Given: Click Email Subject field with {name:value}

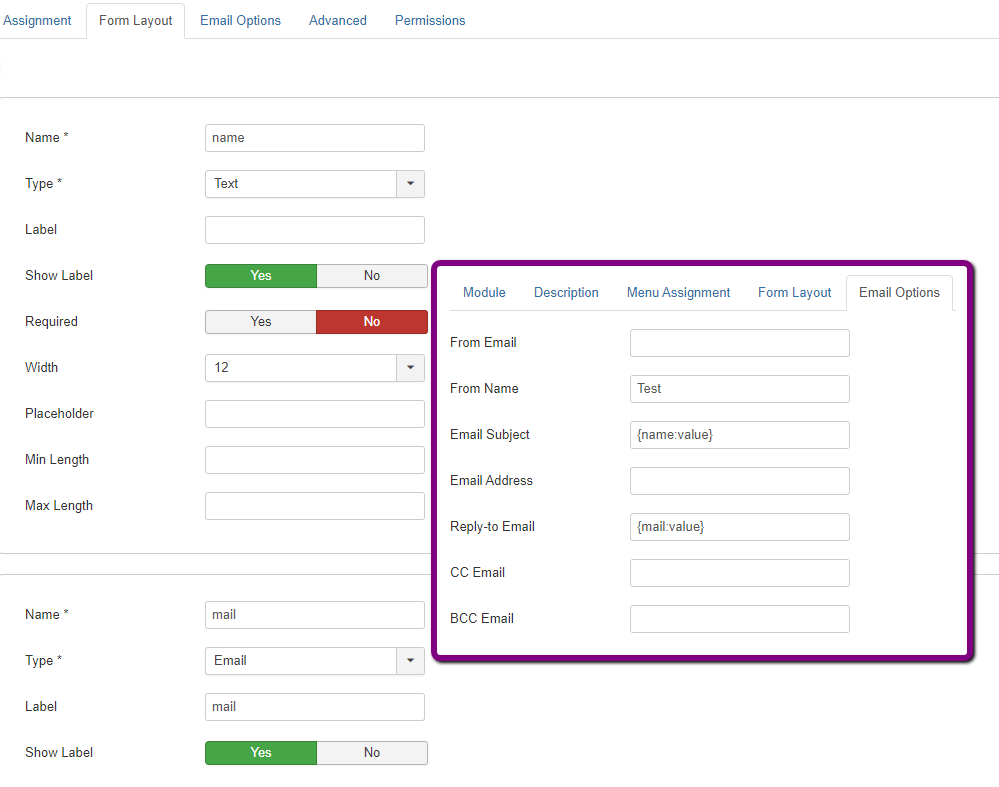Looking at the screenshot, I should point(739,435).
